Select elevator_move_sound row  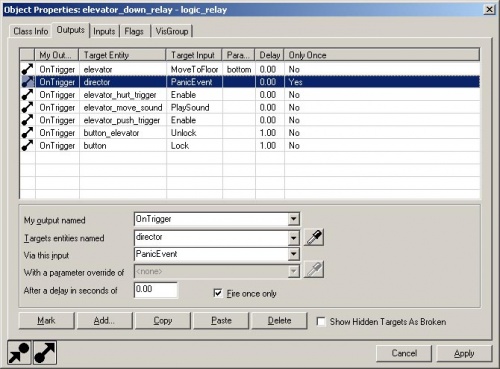[250, 107]
